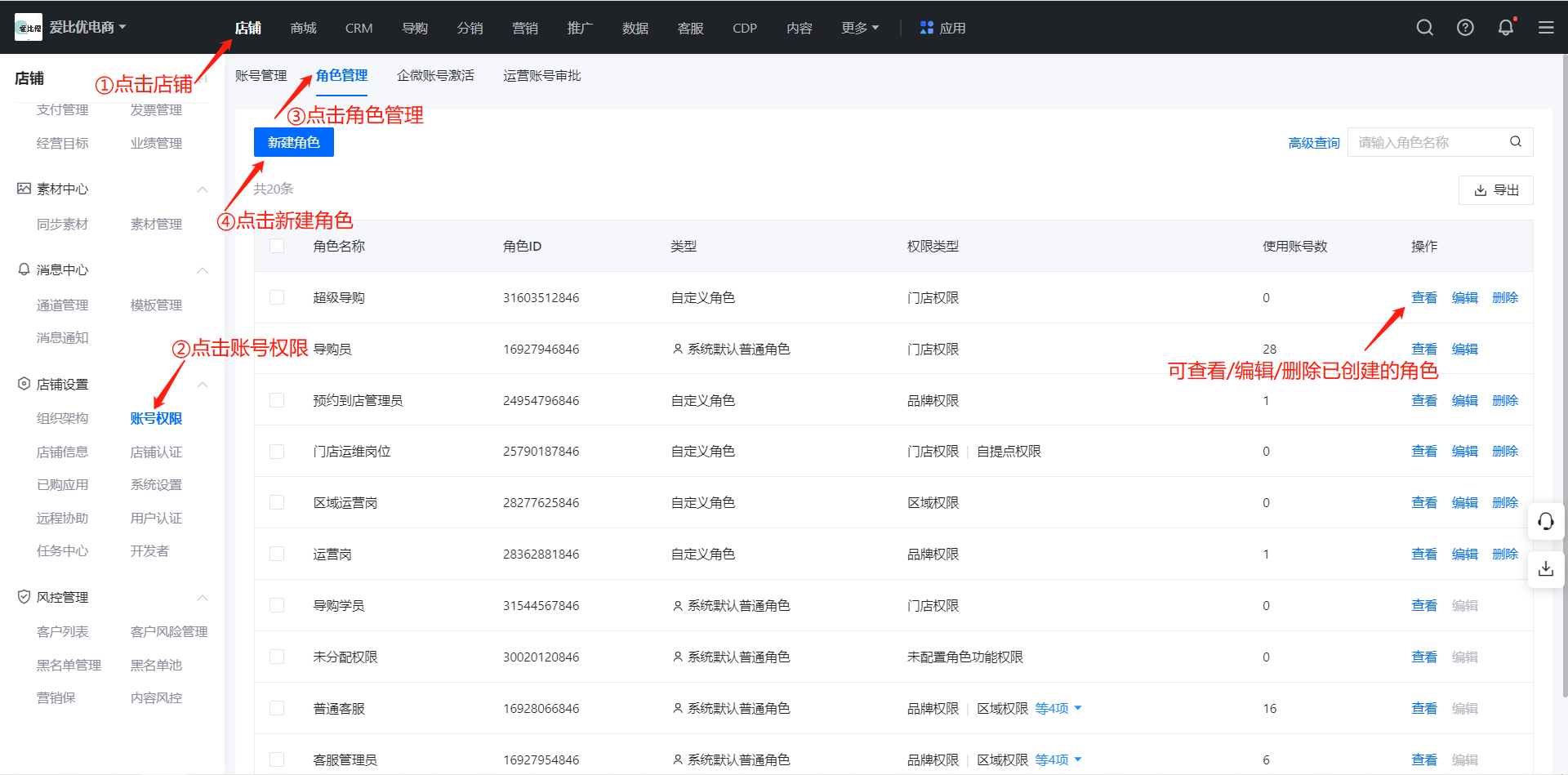
Task: Click 编辑 for the 门店运维岗位 role
Action: pyautogui.click(x=1465, y=452)
